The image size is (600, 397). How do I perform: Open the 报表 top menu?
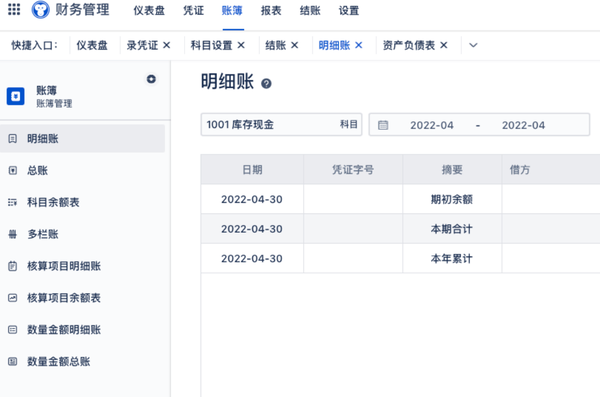[271, 10]
